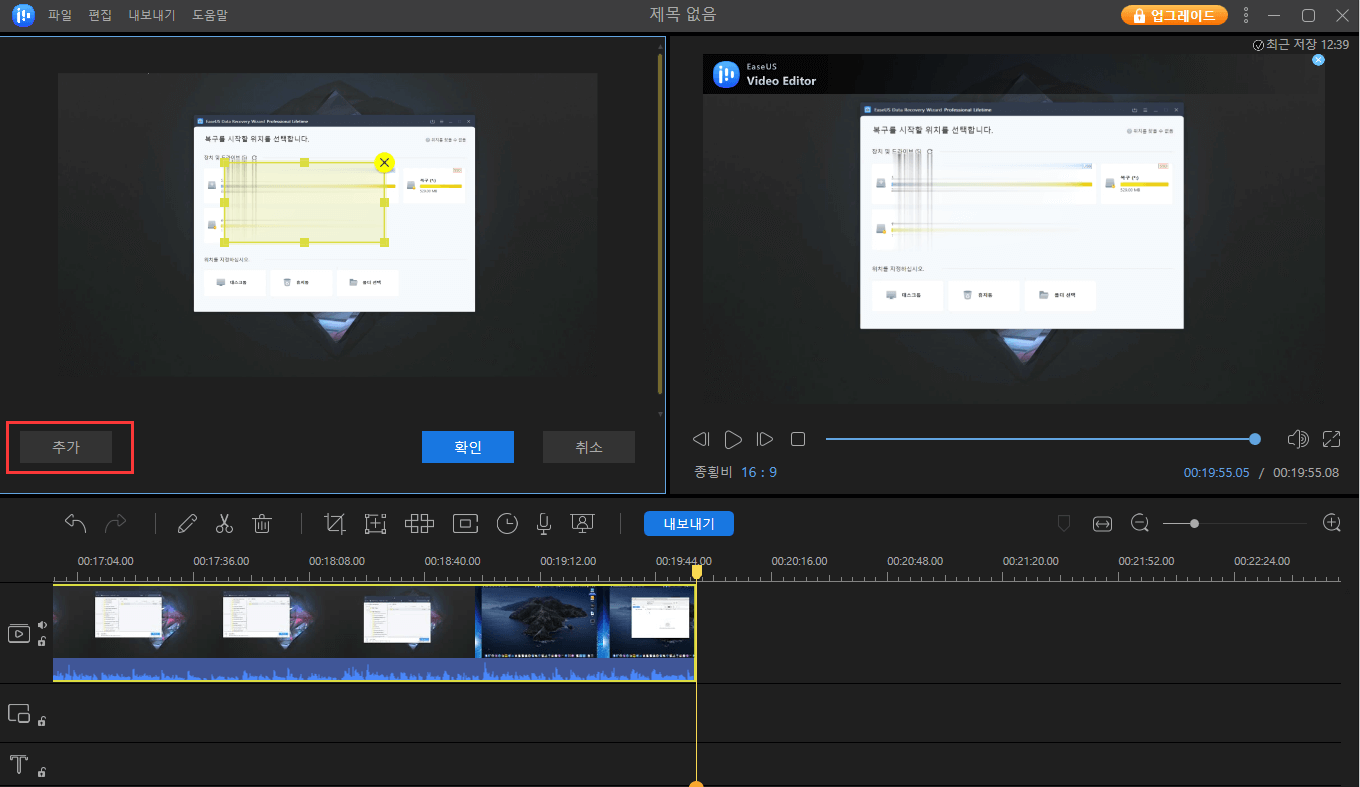Click the 업그레이드 upgrade button
1360x787 pixels.
(1174, 15)
